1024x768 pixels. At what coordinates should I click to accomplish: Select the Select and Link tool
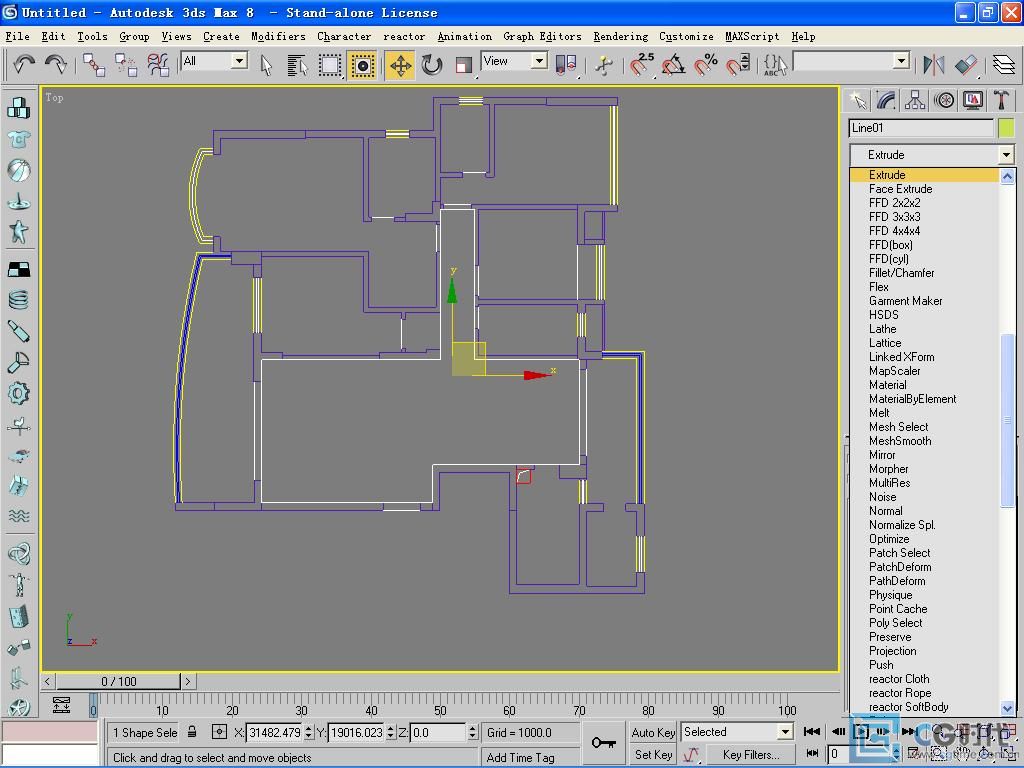pos(94,65)
